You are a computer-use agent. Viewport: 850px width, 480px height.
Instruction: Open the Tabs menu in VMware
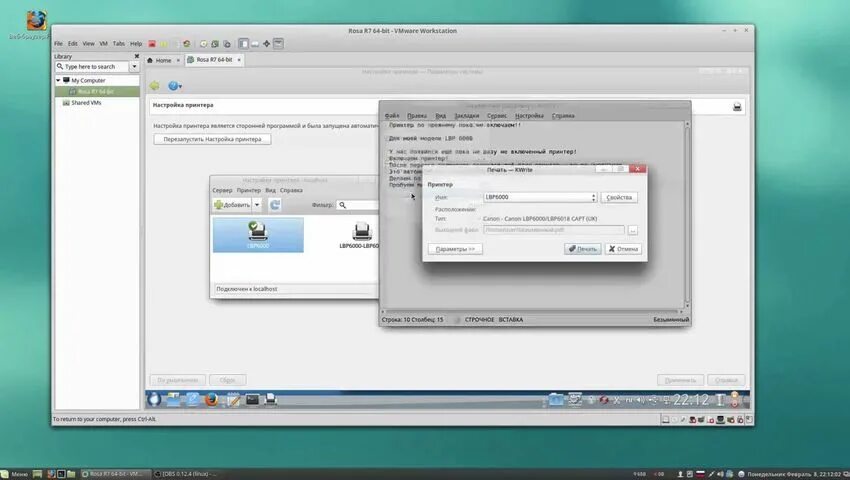click(x=119, y=43)
